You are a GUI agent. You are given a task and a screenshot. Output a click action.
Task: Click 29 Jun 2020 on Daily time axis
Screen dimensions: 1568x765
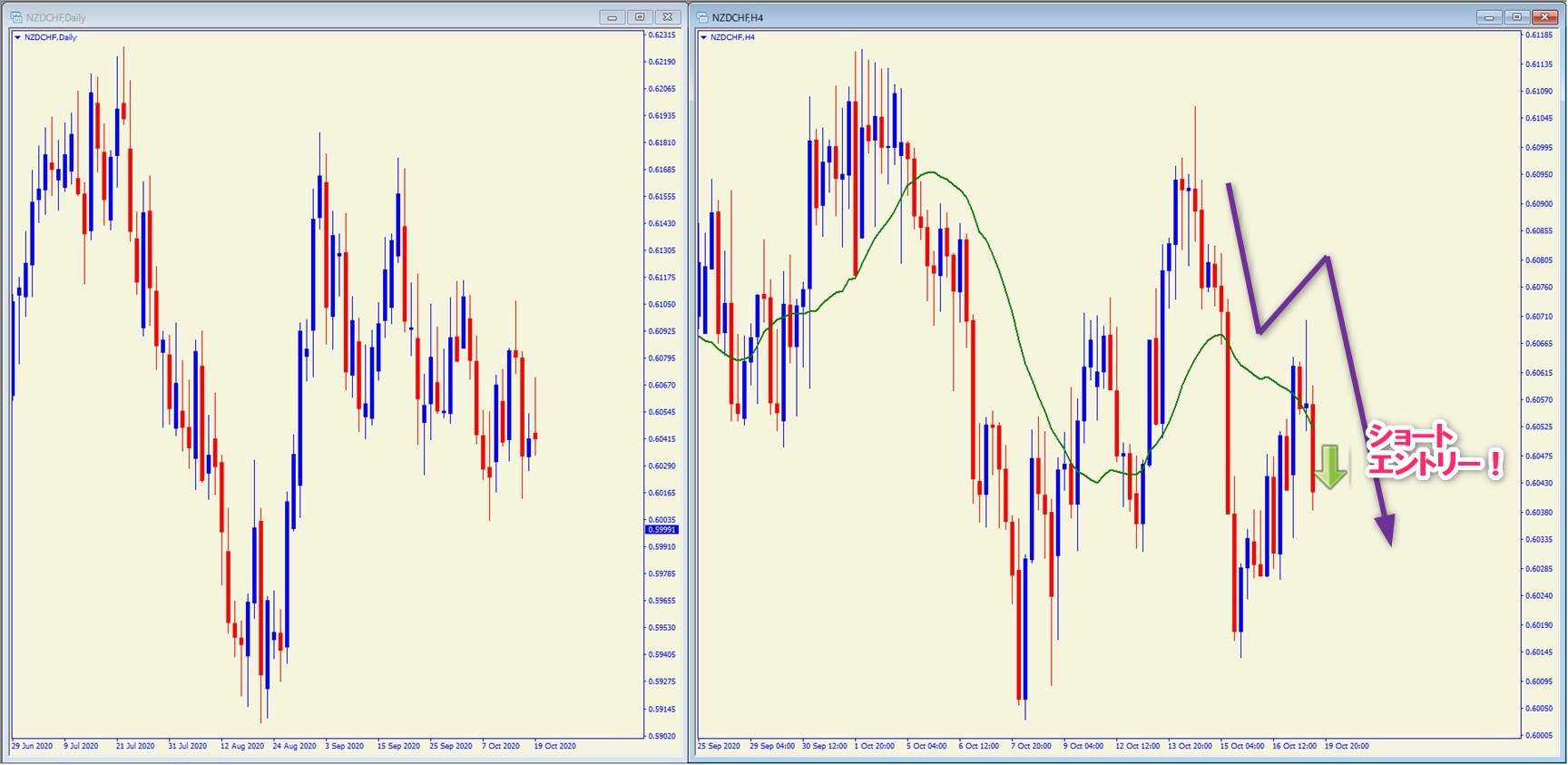[x=32, y=746]
